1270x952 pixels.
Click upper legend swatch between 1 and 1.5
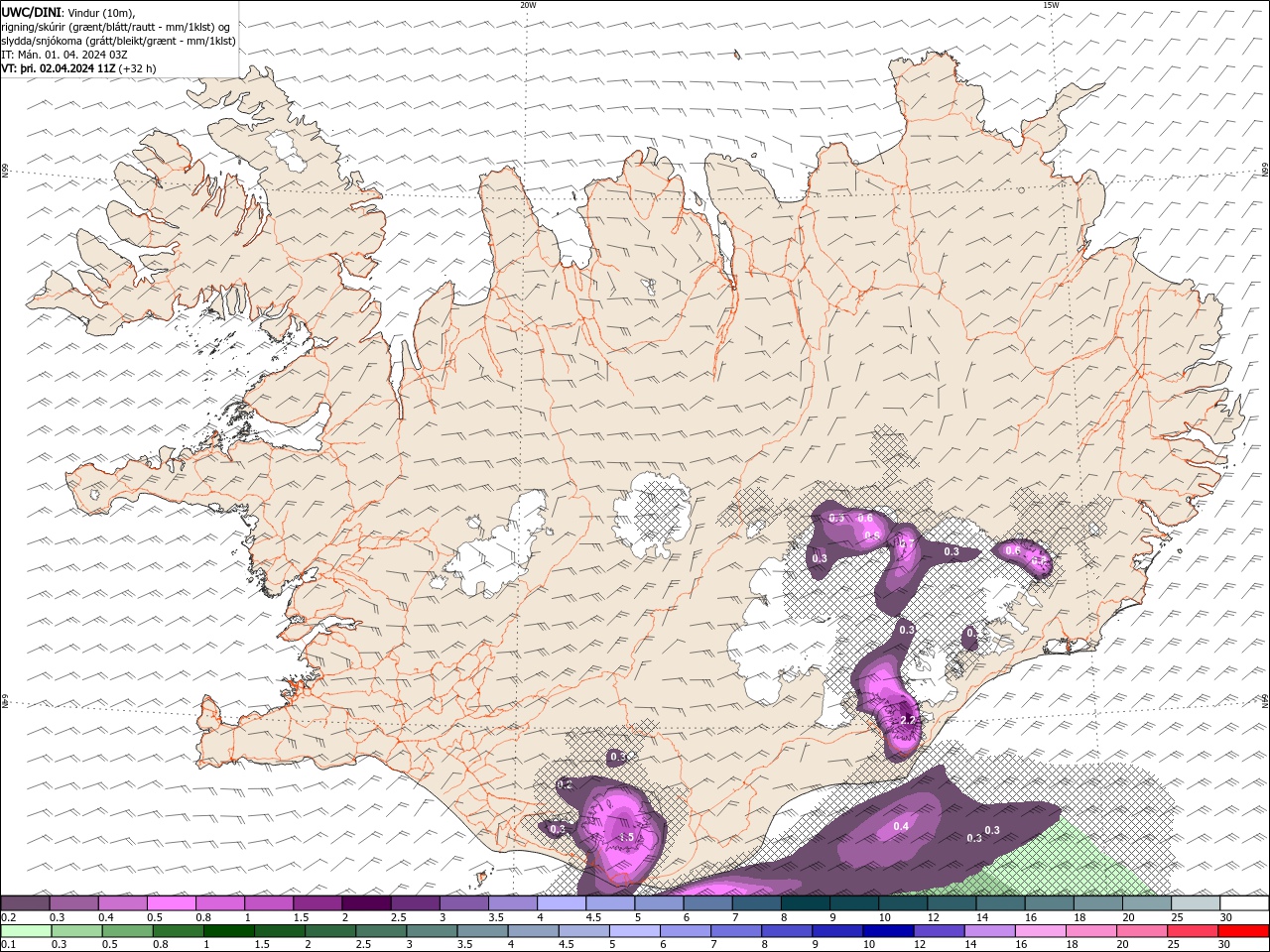(269, 903)
